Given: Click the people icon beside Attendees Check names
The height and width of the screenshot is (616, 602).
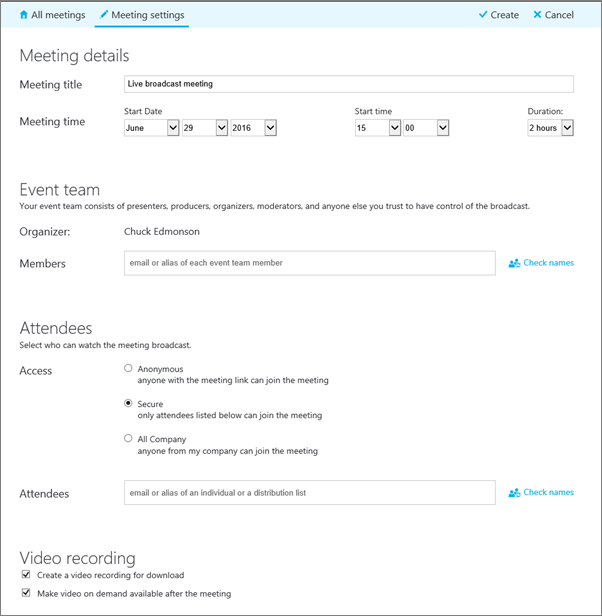Looking at the screenshot, I should [514, 493].
